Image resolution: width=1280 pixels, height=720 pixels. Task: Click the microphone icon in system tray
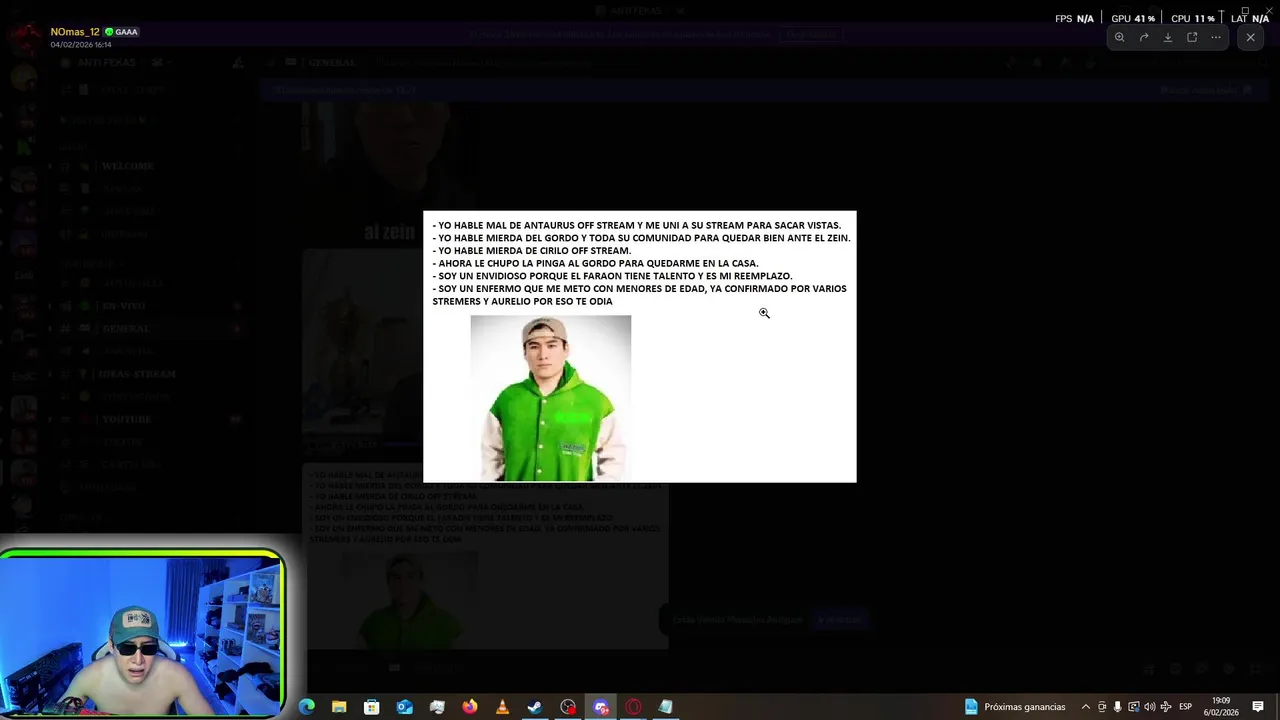[1118, 707]
